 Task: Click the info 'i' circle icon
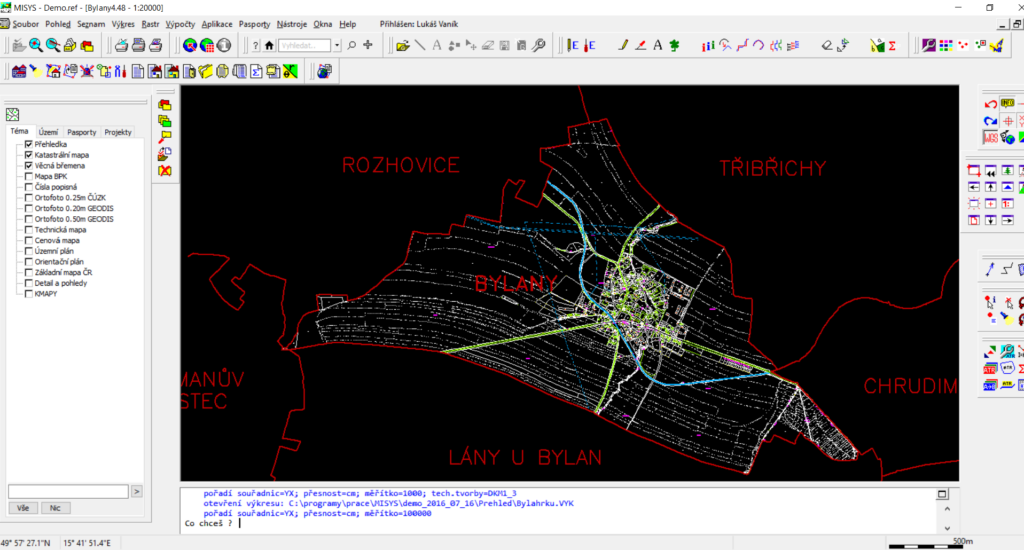click(x=224, y=45)
